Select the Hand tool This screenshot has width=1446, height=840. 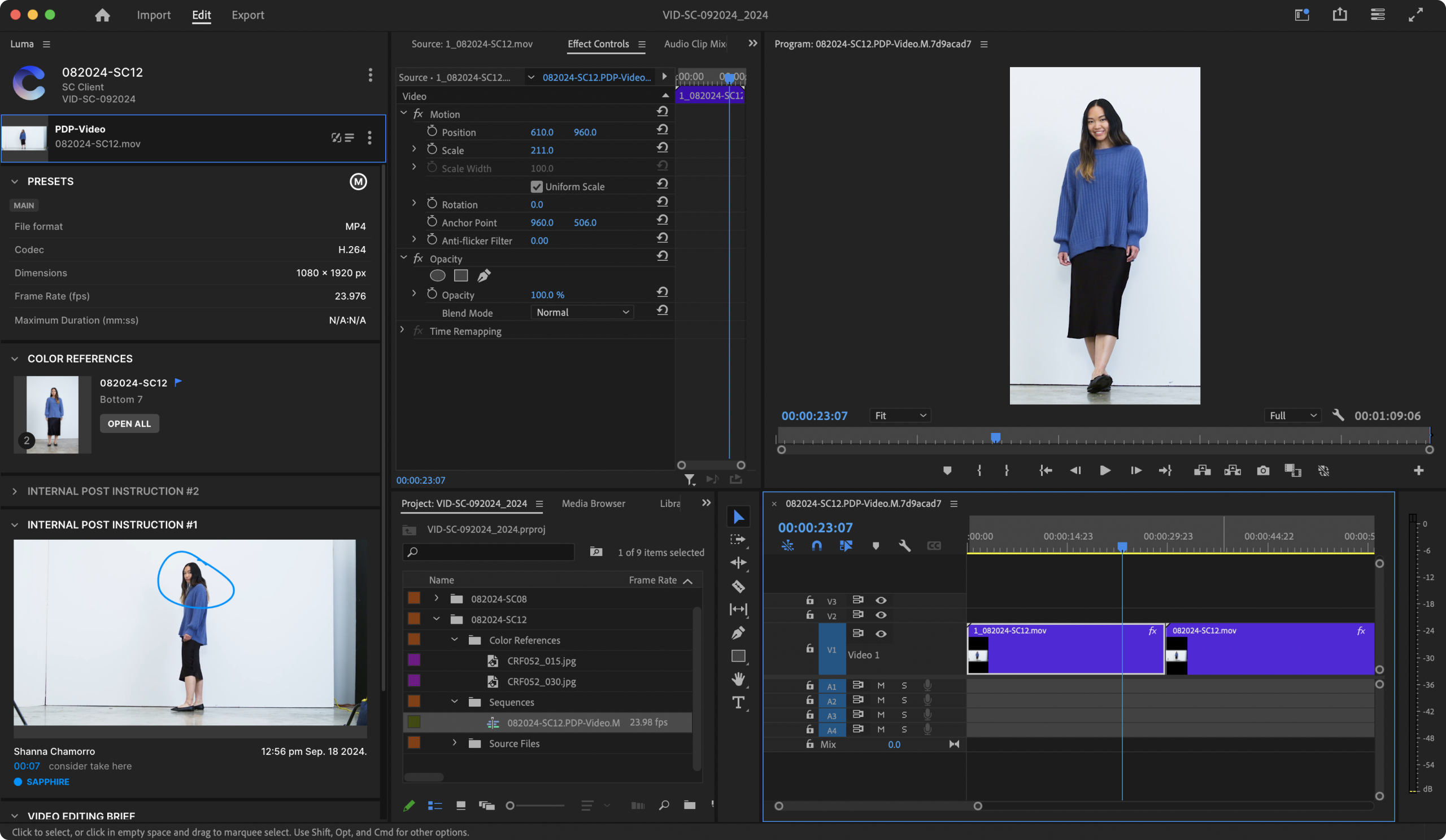[738, 680]
